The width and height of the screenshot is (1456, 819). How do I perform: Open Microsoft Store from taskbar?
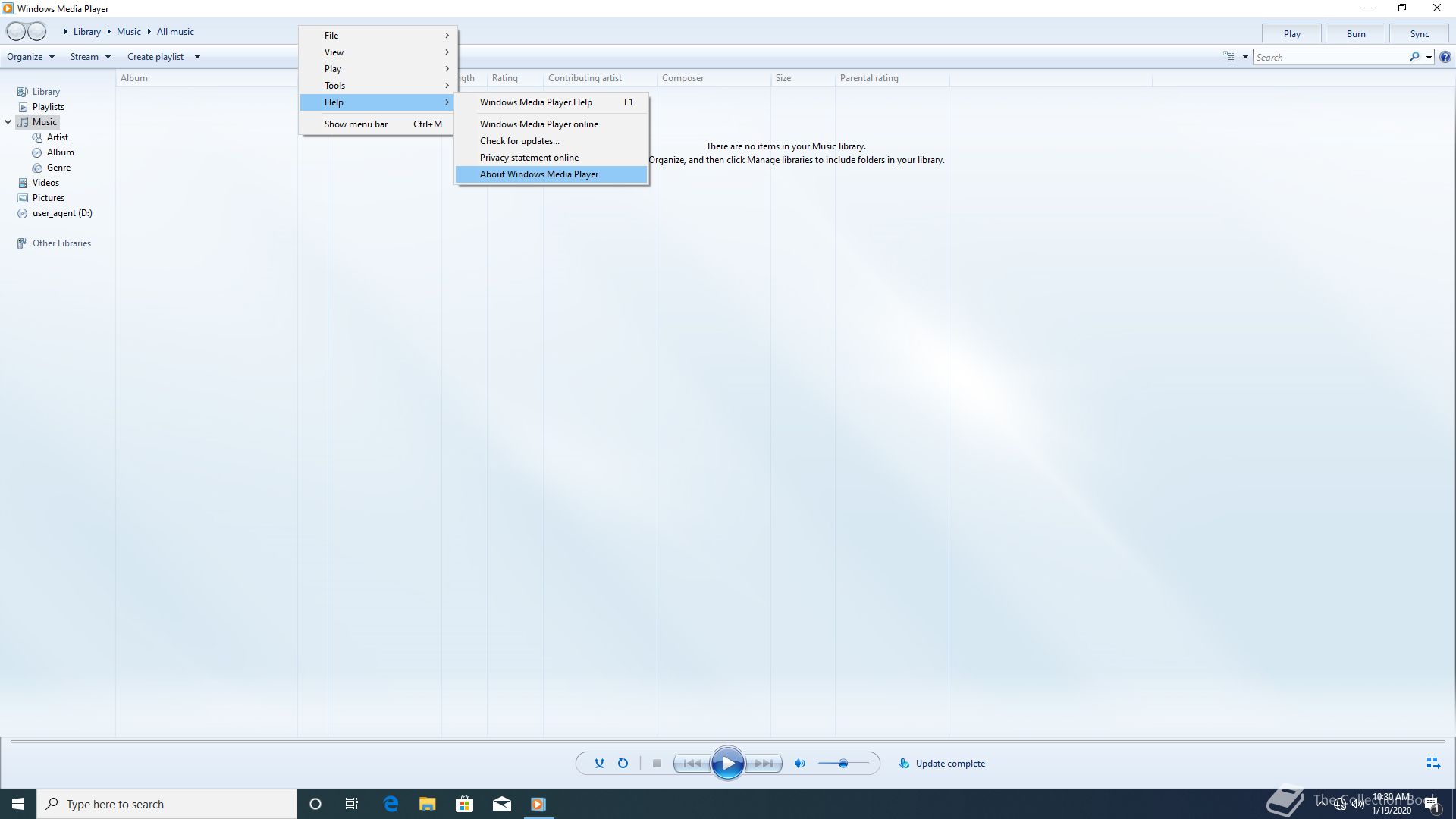click(x=464, y=804)
